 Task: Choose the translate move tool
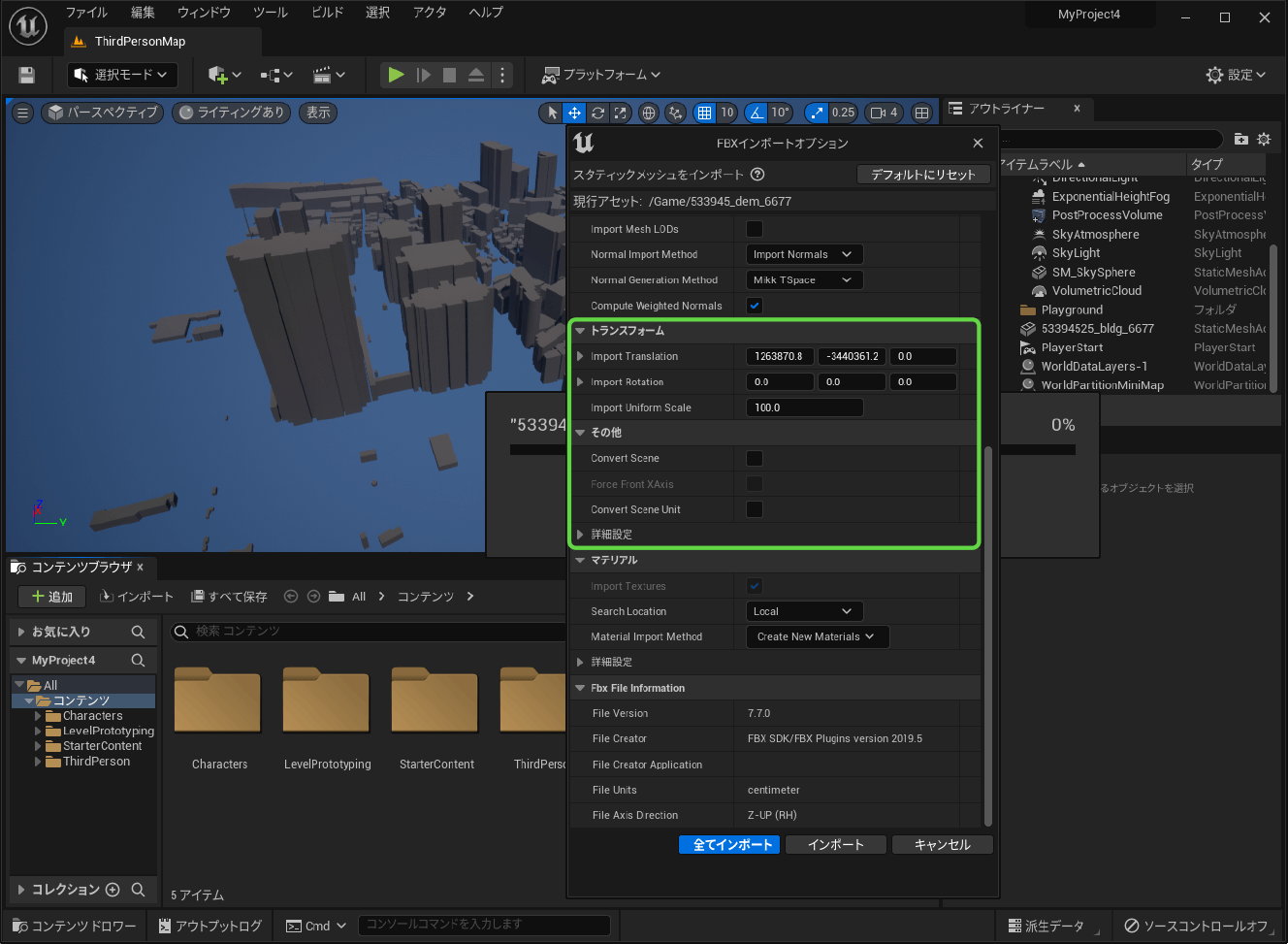pyautogui.click(x=575, y=113)
